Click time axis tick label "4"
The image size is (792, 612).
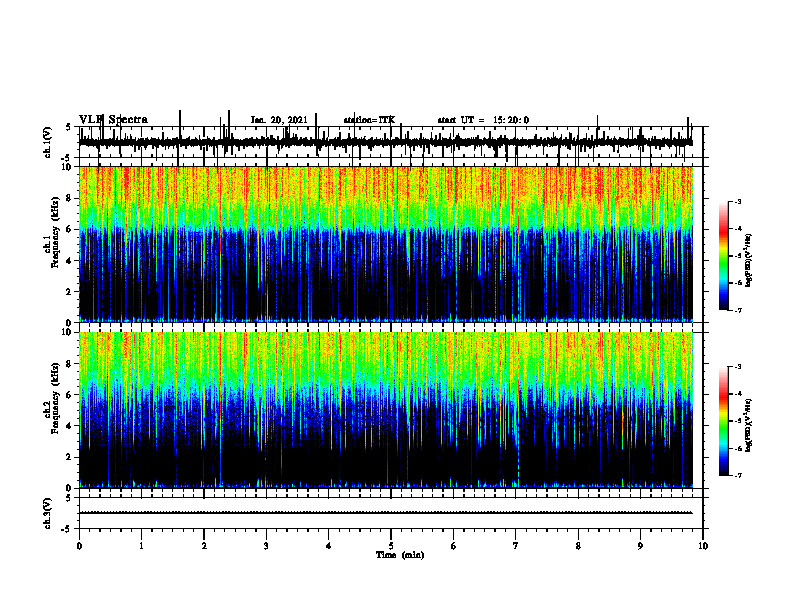[329, 546]
